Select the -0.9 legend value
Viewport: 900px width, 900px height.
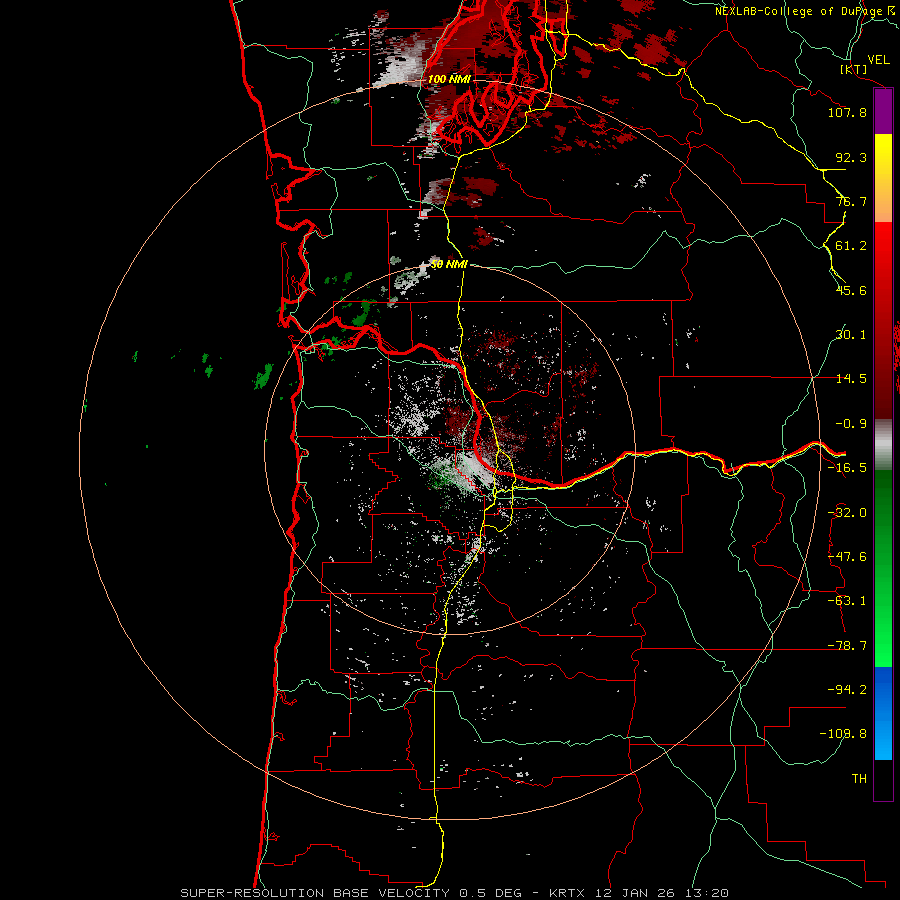pyautogui.click(x=851, y=424)
